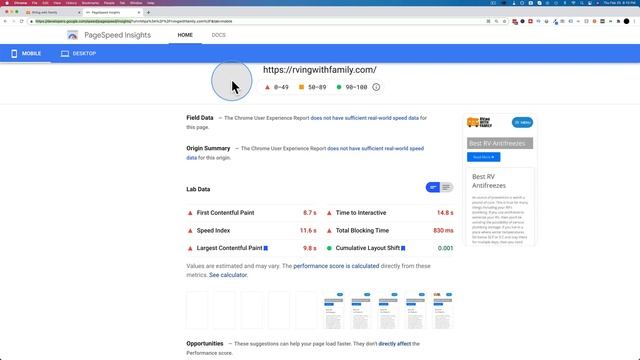Click the 0.001 Cumulative Layout Shift value
640x360 pixels.
pos(445,248)
